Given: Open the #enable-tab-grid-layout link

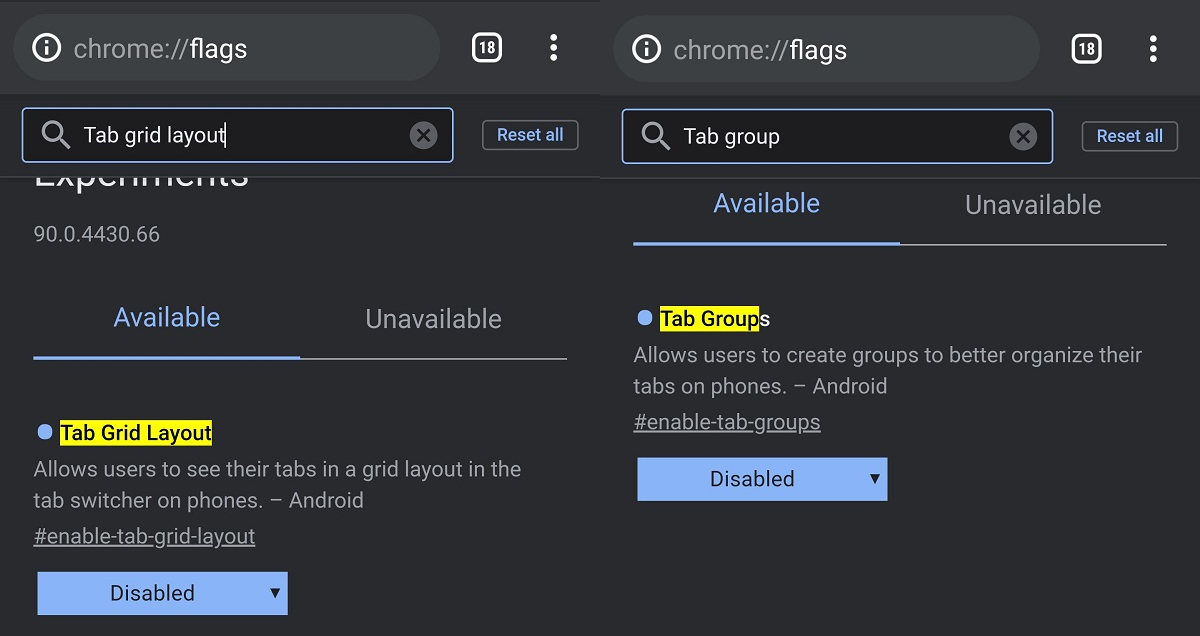Looking at the screenshot, I should [144, 536].
